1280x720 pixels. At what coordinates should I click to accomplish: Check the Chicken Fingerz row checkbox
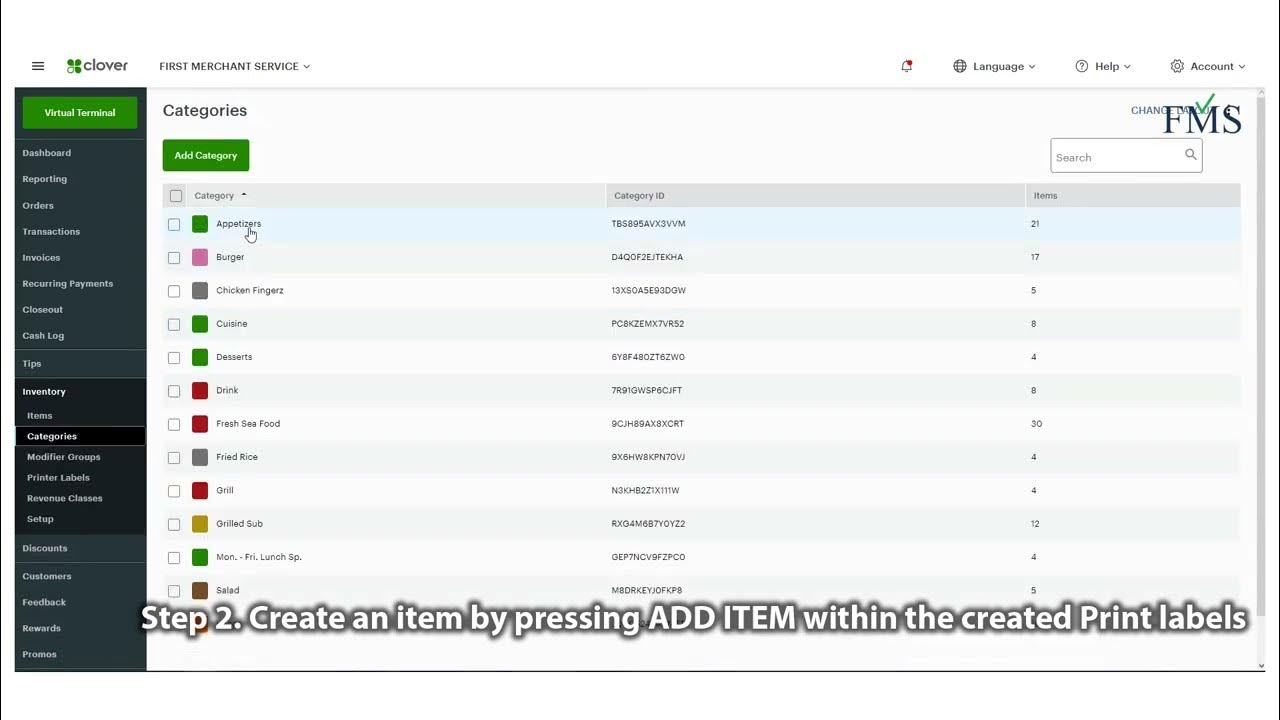click(x=174, y=291)
